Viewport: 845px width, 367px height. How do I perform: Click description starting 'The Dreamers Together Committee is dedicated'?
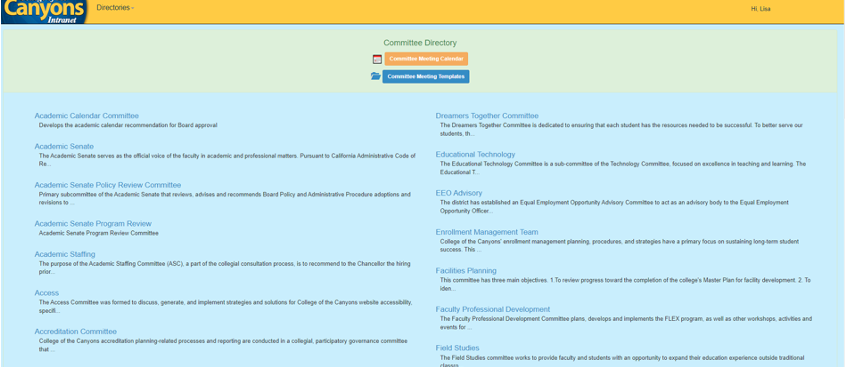coord(621,129)
